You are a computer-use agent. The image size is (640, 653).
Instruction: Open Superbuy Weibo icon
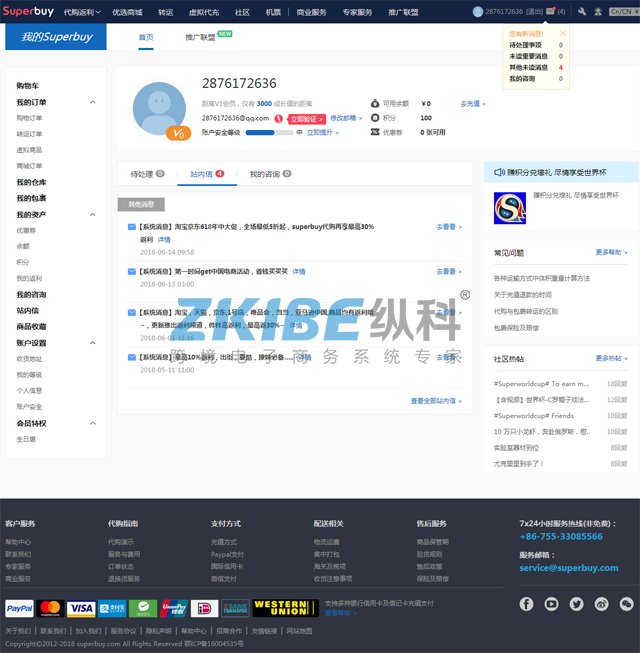pyautogui.click(x=601, y=604)
